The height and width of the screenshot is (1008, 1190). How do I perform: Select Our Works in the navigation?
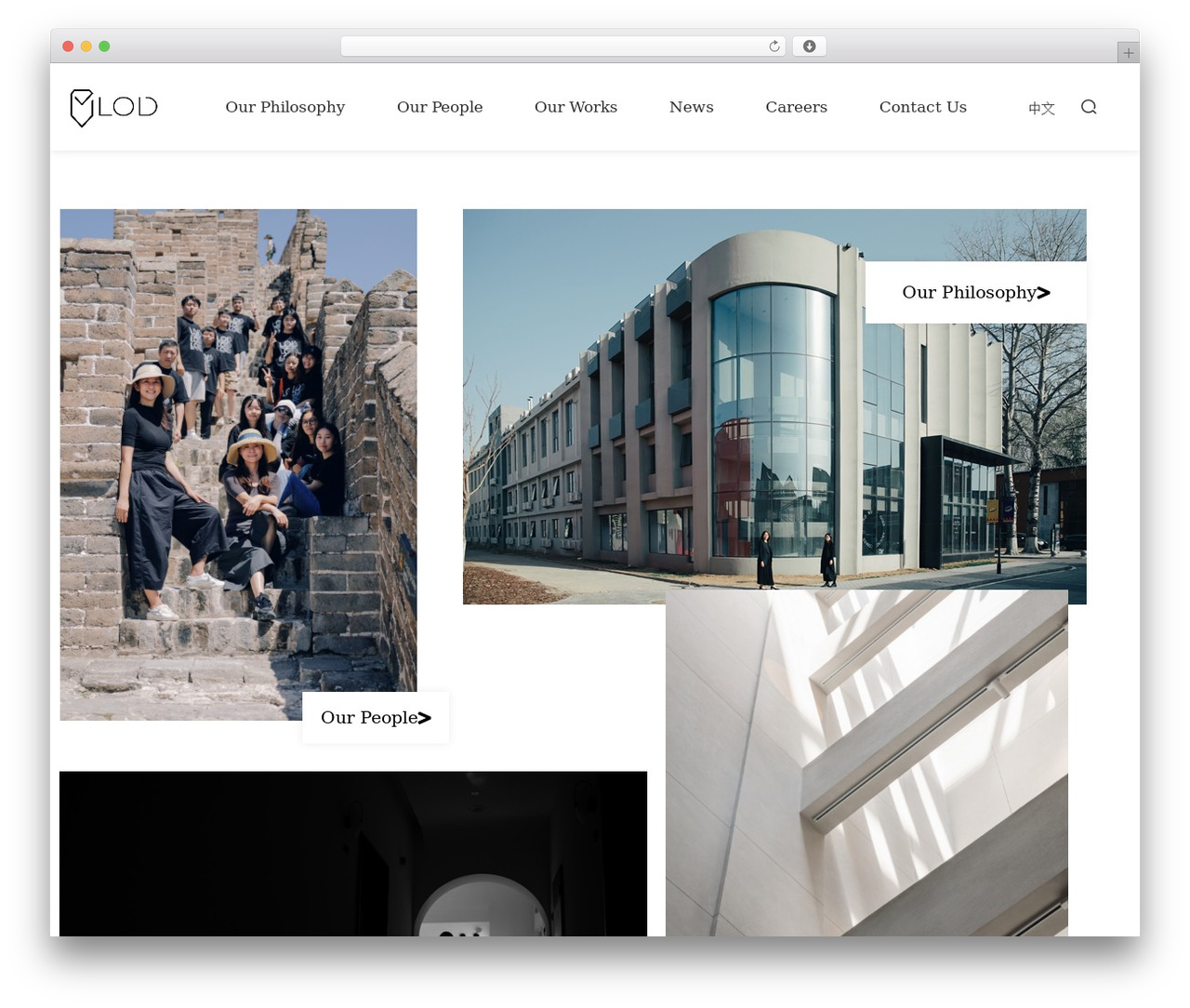tap(575, 107)
